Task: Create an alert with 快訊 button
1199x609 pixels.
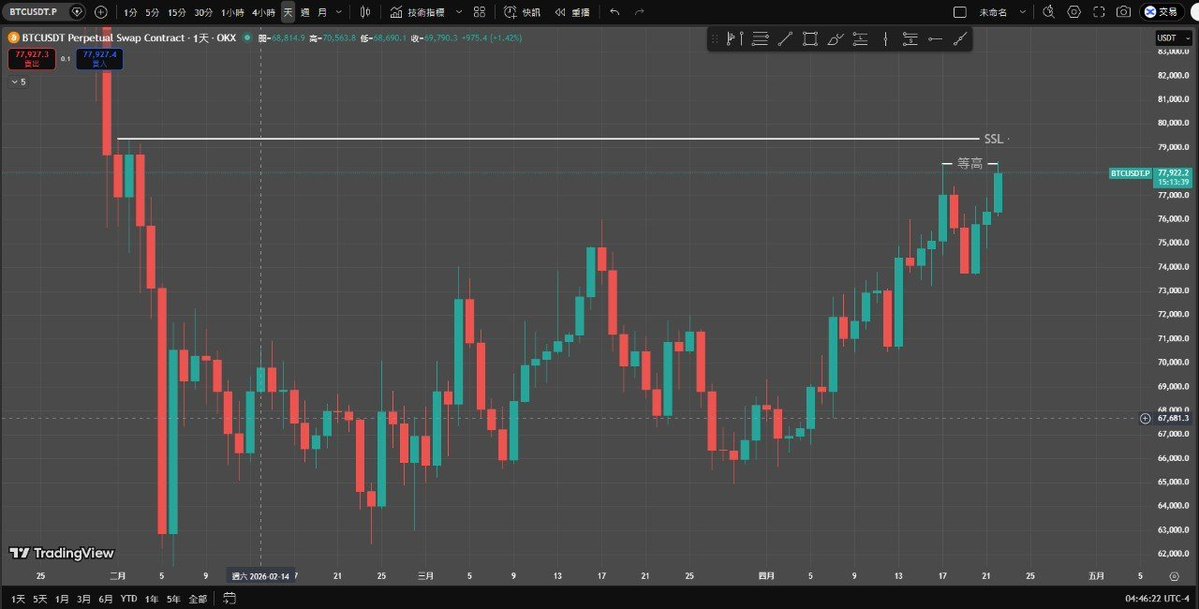Action: tap(522, 12)
